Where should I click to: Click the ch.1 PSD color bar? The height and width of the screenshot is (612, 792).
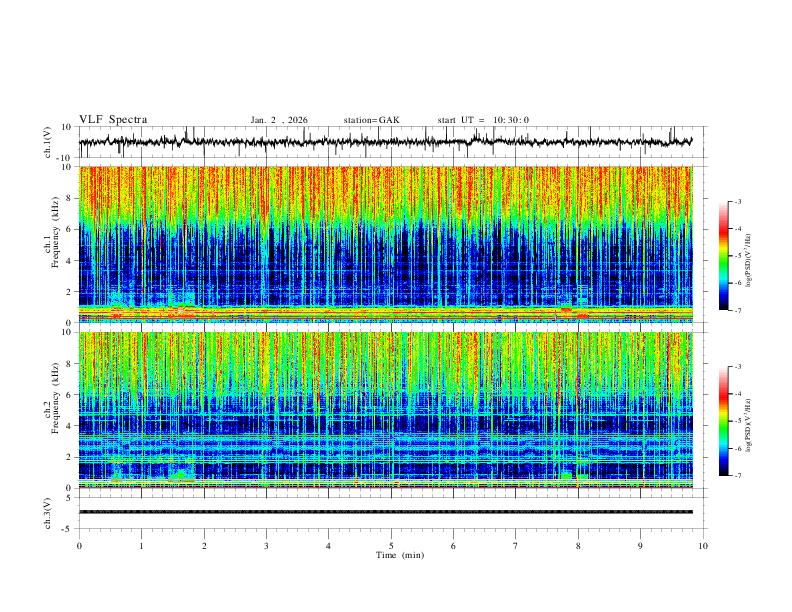coord(723,256)
